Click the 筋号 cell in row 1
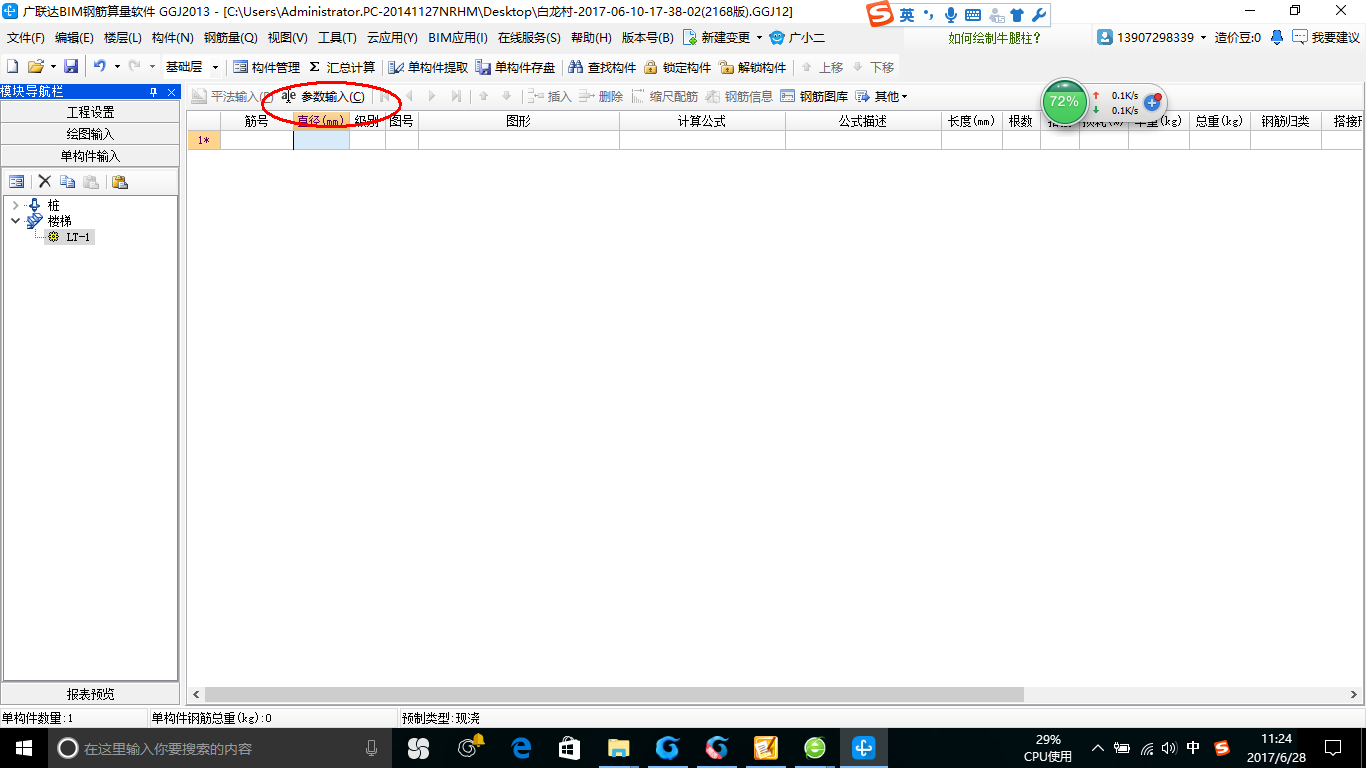 pos(257,140)
